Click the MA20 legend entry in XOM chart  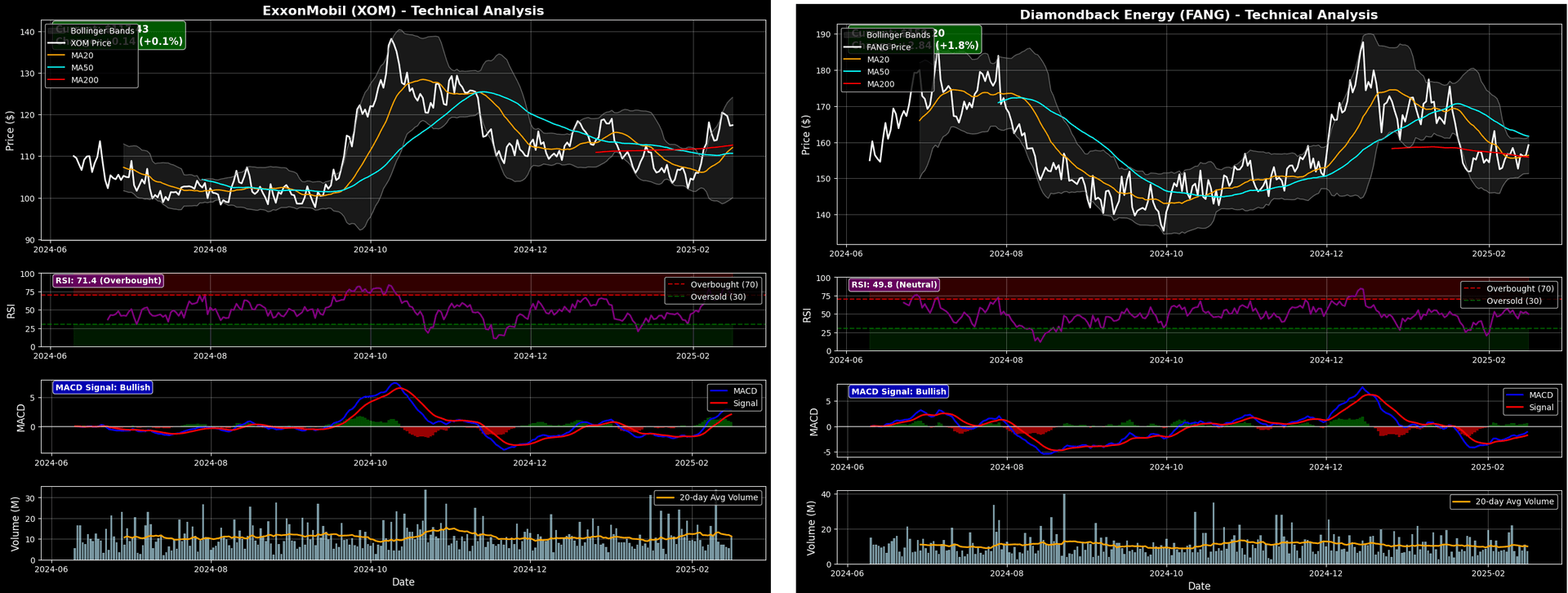point(82,56)
